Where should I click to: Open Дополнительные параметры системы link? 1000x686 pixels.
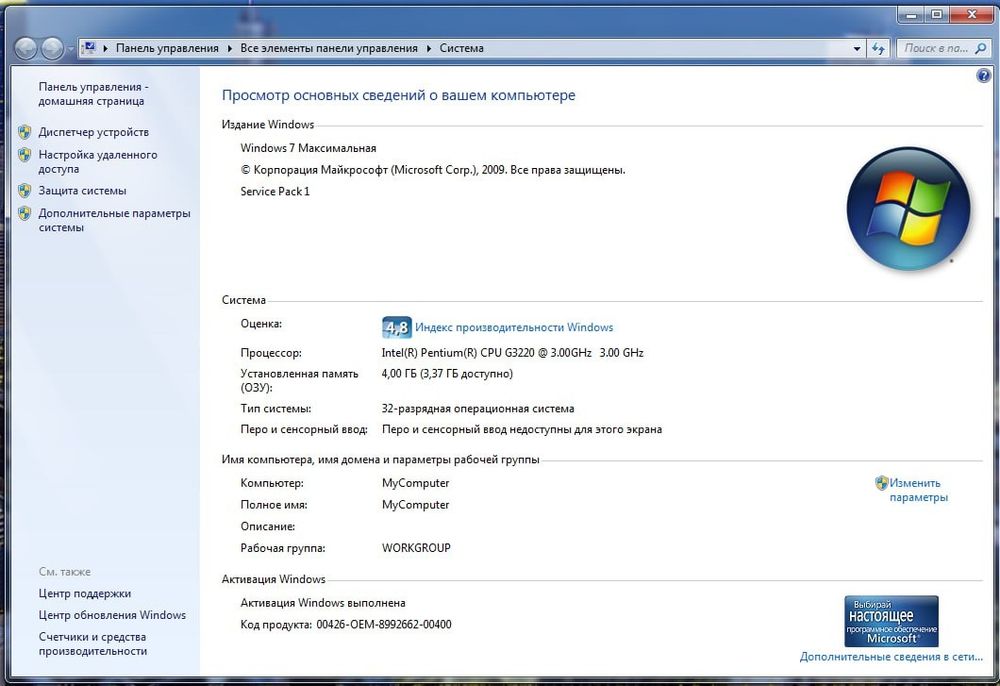pos(114,221)
